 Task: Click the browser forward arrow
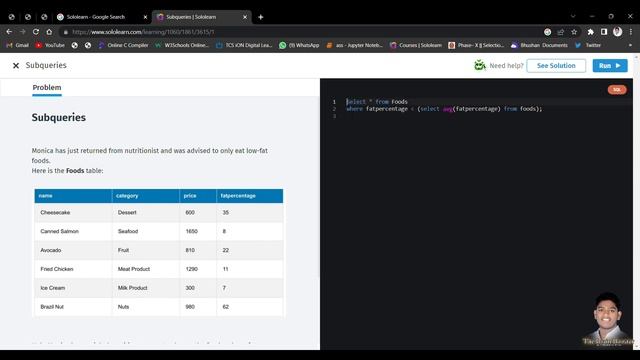point(22,32)
